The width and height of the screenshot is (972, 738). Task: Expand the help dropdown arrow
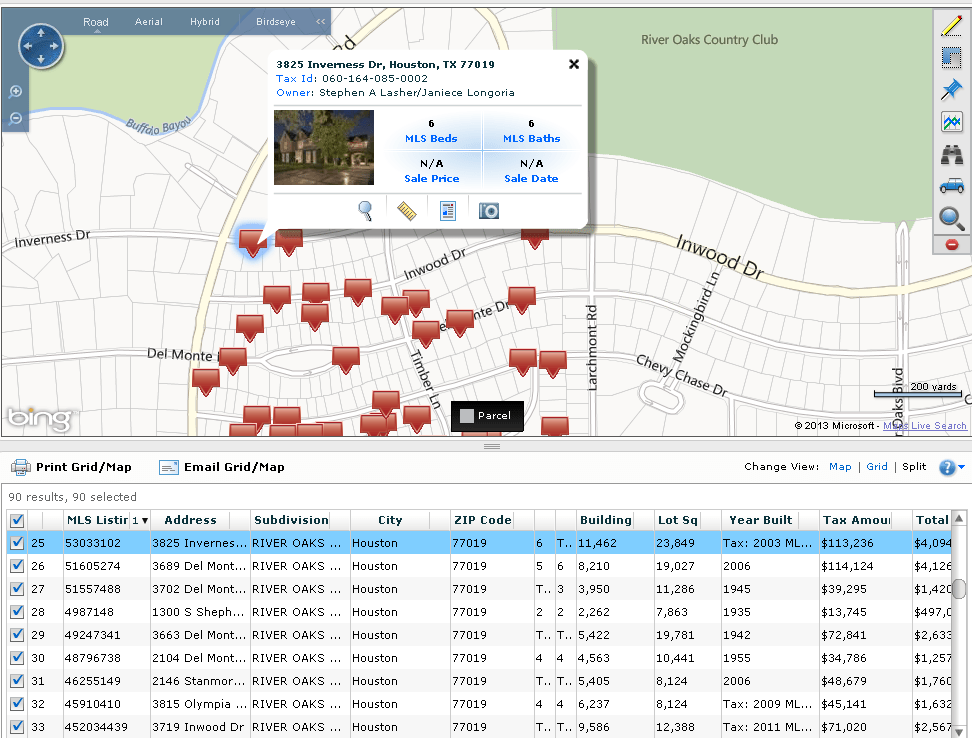click(961, 467)
